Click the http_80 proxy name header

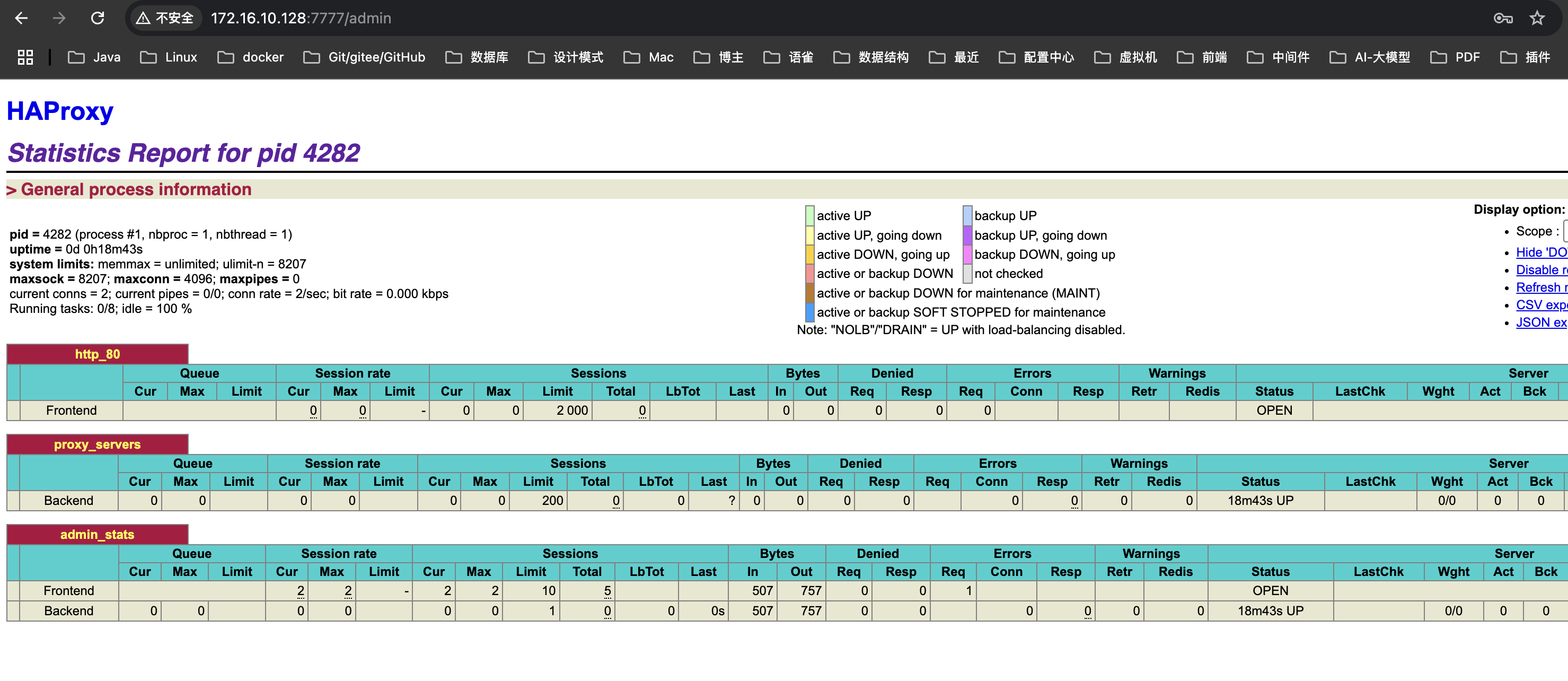tap(98, 354)
